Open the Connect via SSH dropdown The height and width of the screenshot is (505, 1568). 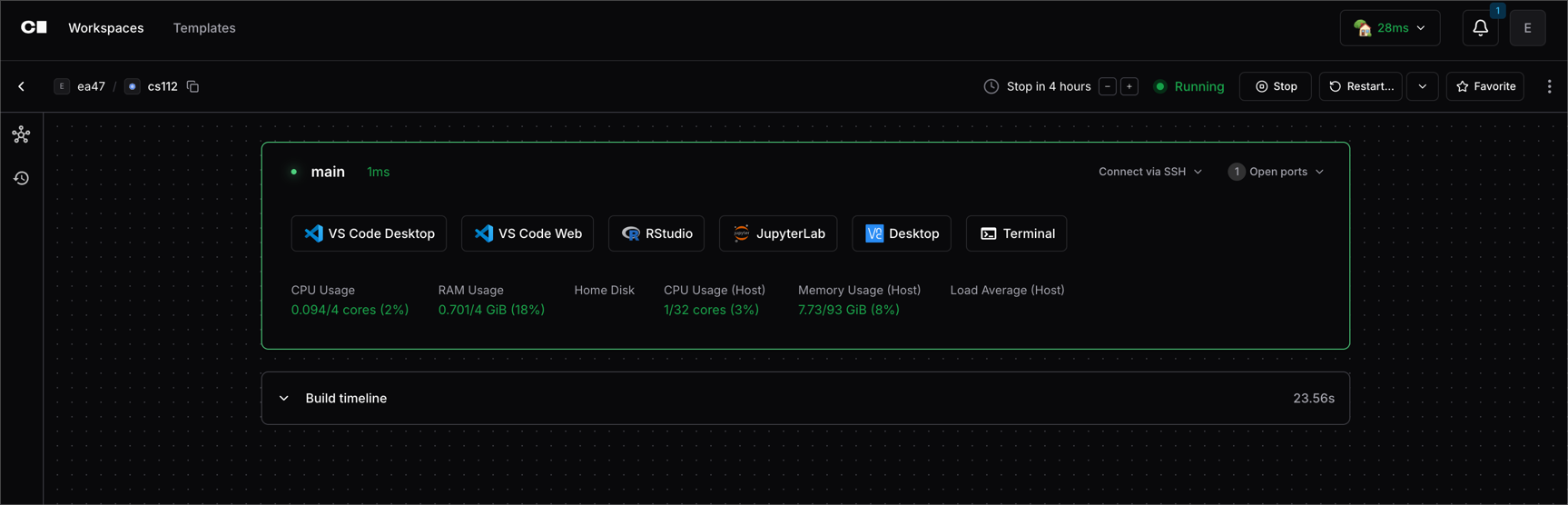(x=1149, y=172)
